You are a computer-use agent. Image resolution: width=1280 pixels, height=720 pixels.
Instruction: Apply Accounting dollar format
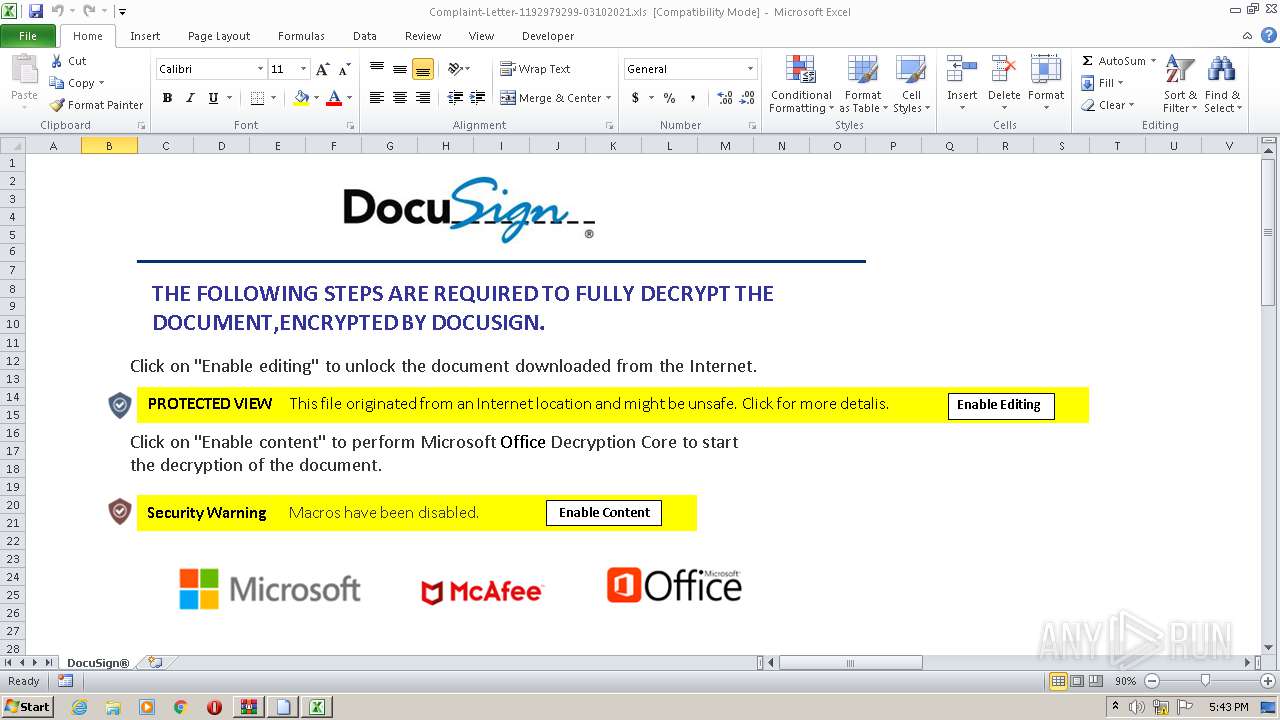635,98
